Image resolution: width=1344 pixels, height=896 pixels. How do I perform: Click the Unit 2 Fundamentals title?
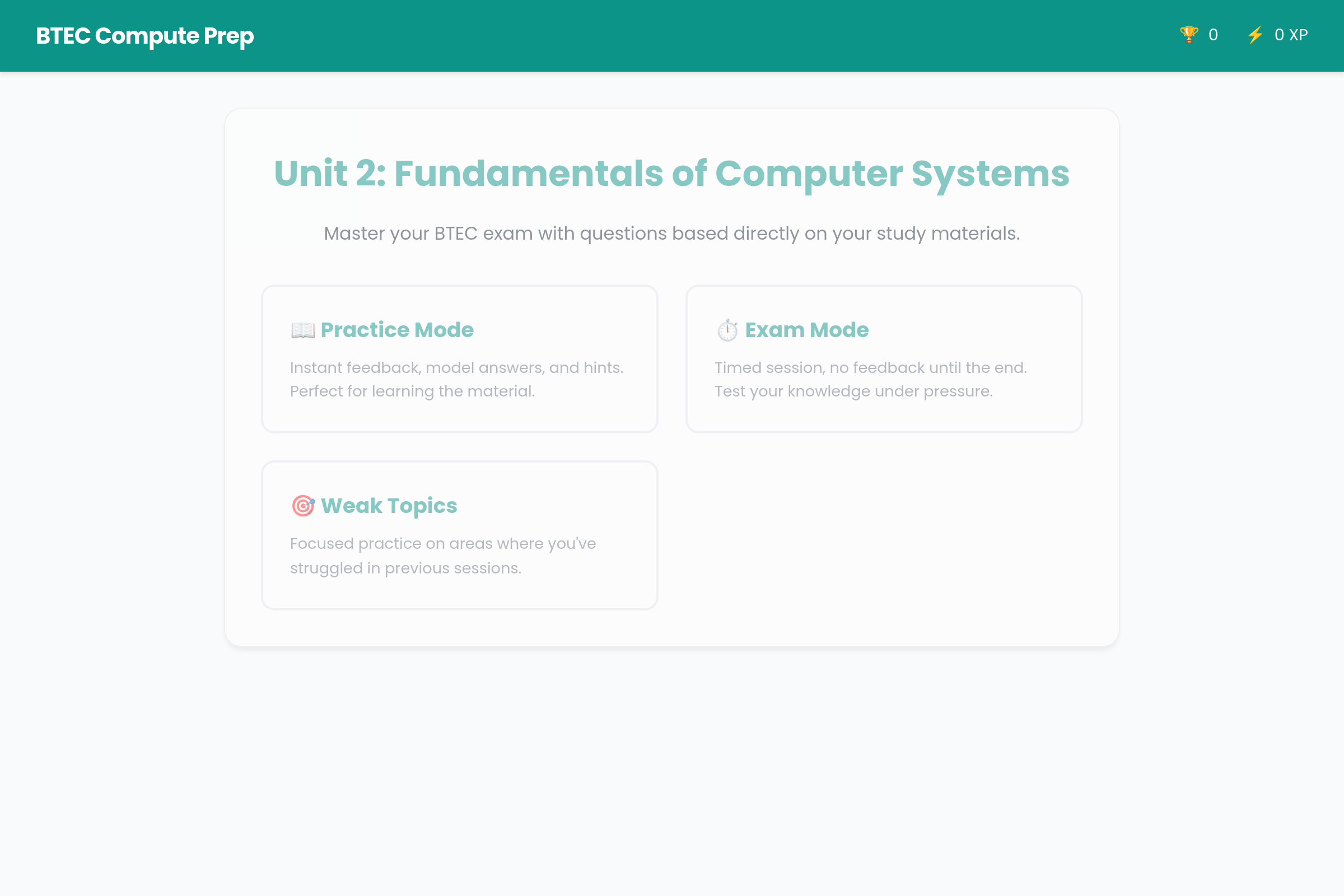click(672, 173)
